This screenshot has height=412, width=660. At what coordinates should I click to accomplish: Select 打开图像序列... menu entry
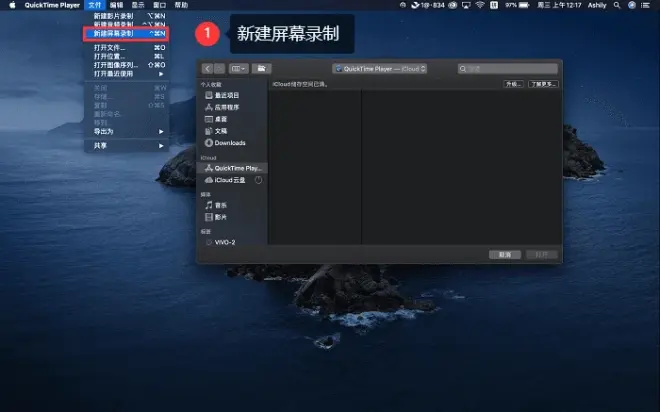[x=126, y=65]
